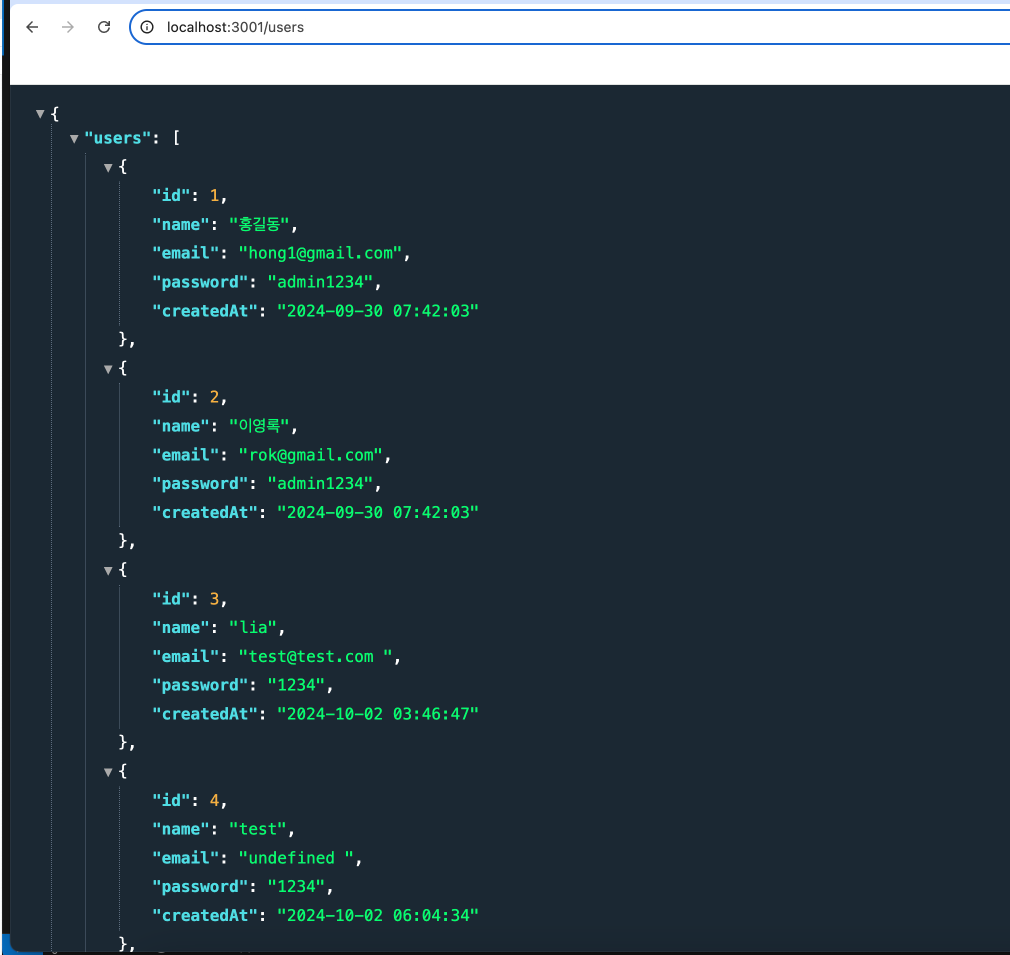Image resolution: width=1010 pixels, height=955 pixels.
Task: Click createdAt value of user id 1
Action: (x=378, y=311)
